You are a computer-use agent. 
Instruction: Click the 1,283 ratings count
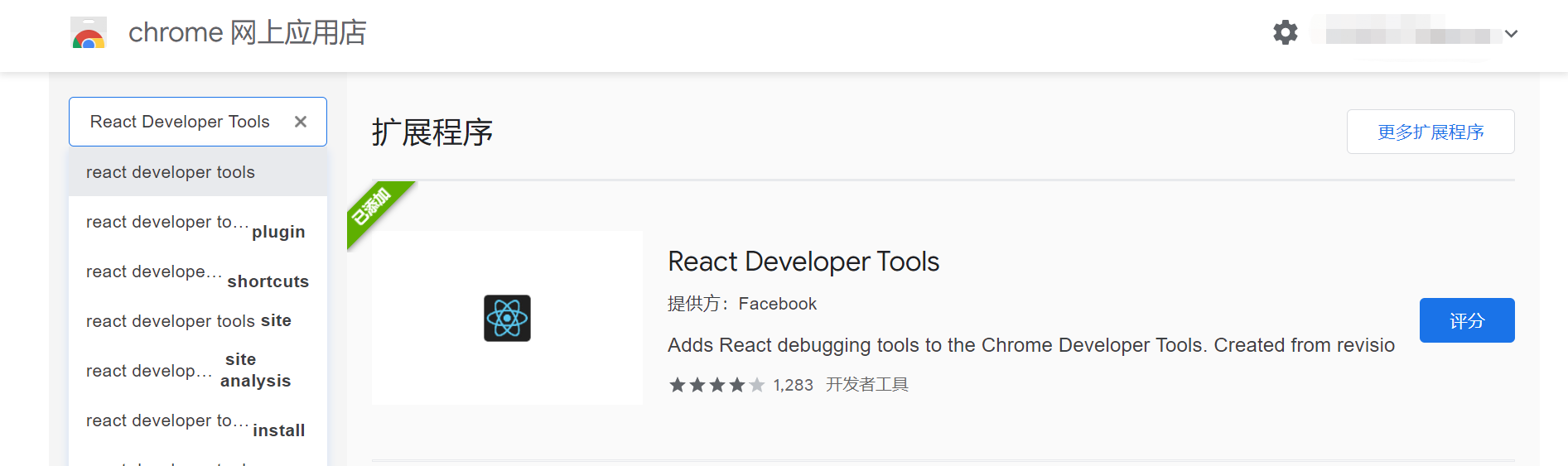pos(793,385)
